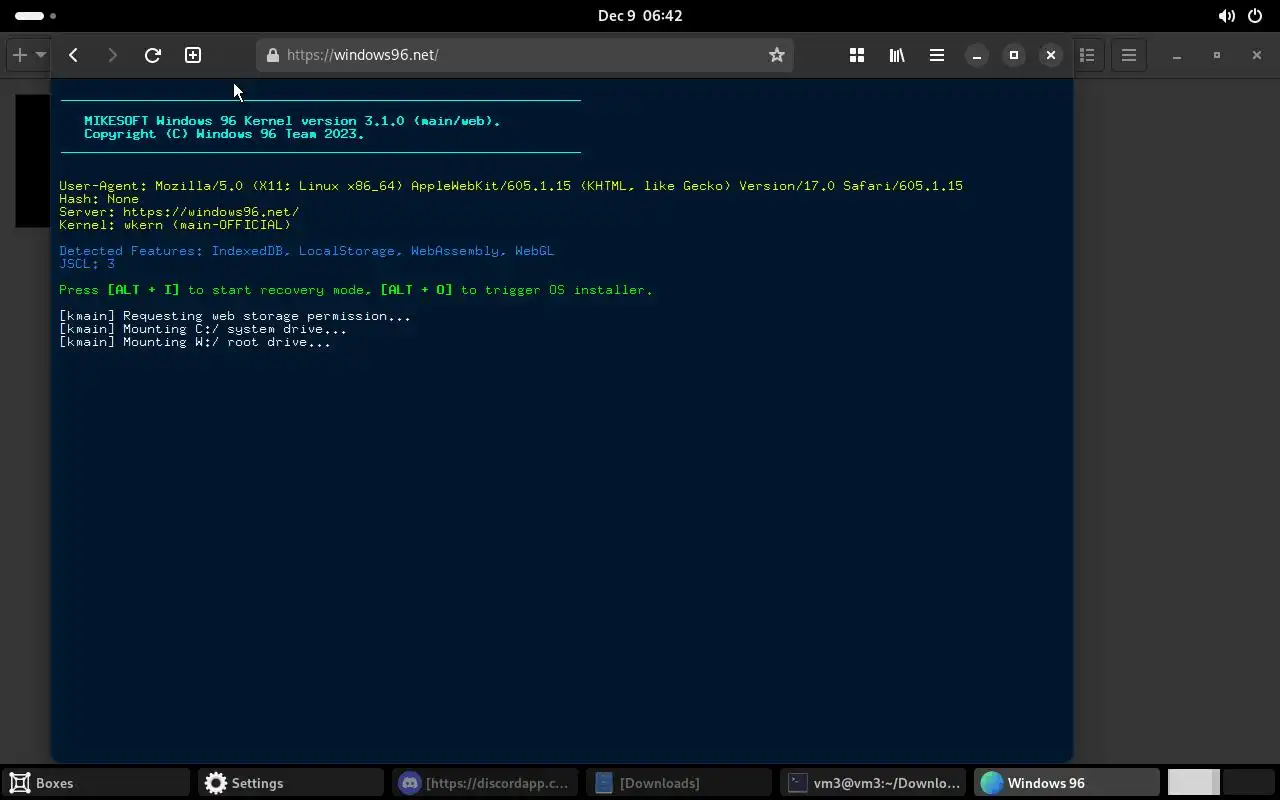Click the 'Detected Features' line
Image resolution: width=1280 pixels, height=800 pixels.
[306, 251]
